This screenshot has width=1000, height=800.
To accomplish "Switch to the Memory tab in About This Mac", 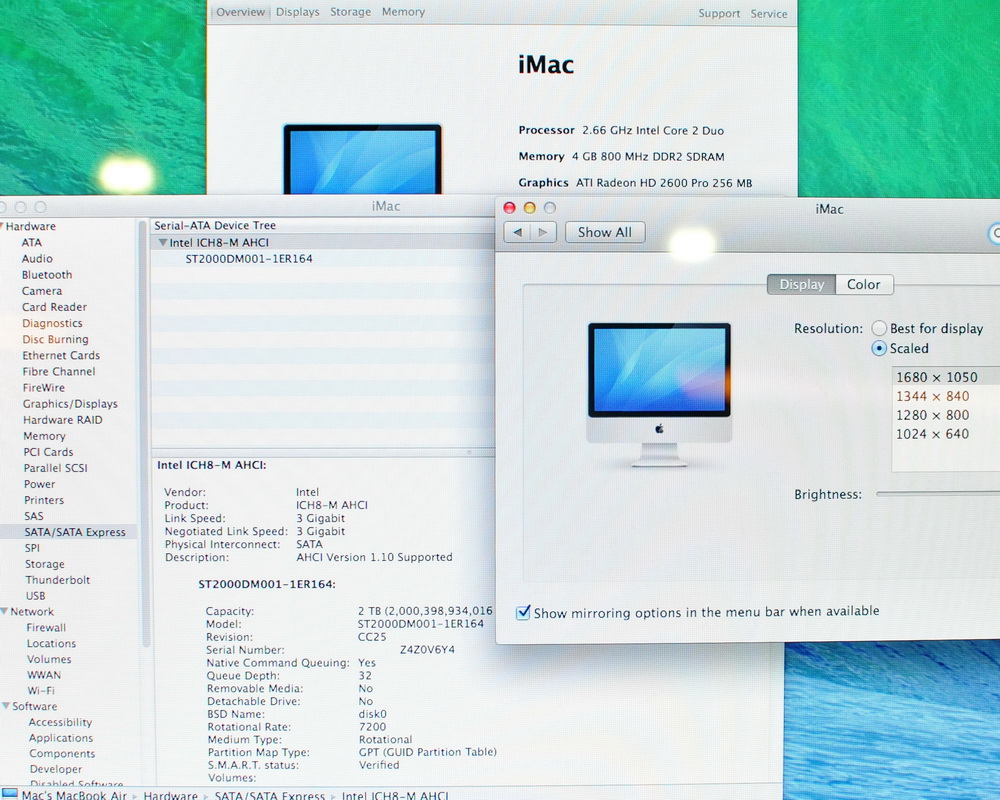I will pyautogui.click(x=403, y=11).
